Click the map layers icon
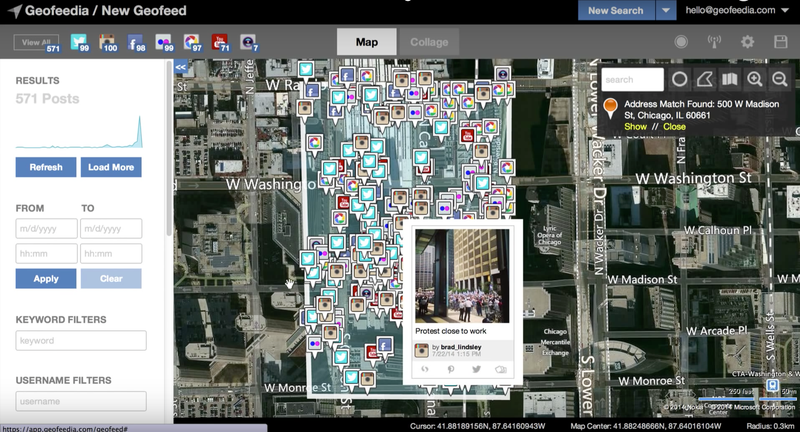 (x=730, y=79)
